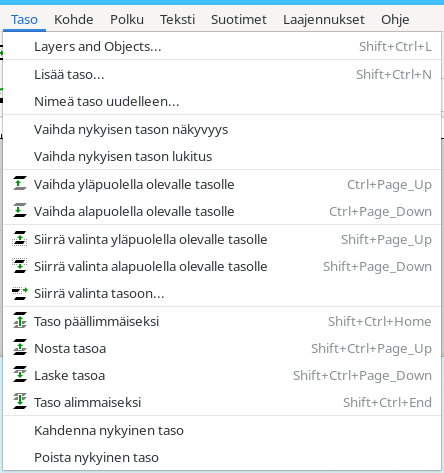Viewport: 444px width, 473px height.
Task: Click the Laske tasoa icon
Action: pyautogui.click(x=20, y=375)
